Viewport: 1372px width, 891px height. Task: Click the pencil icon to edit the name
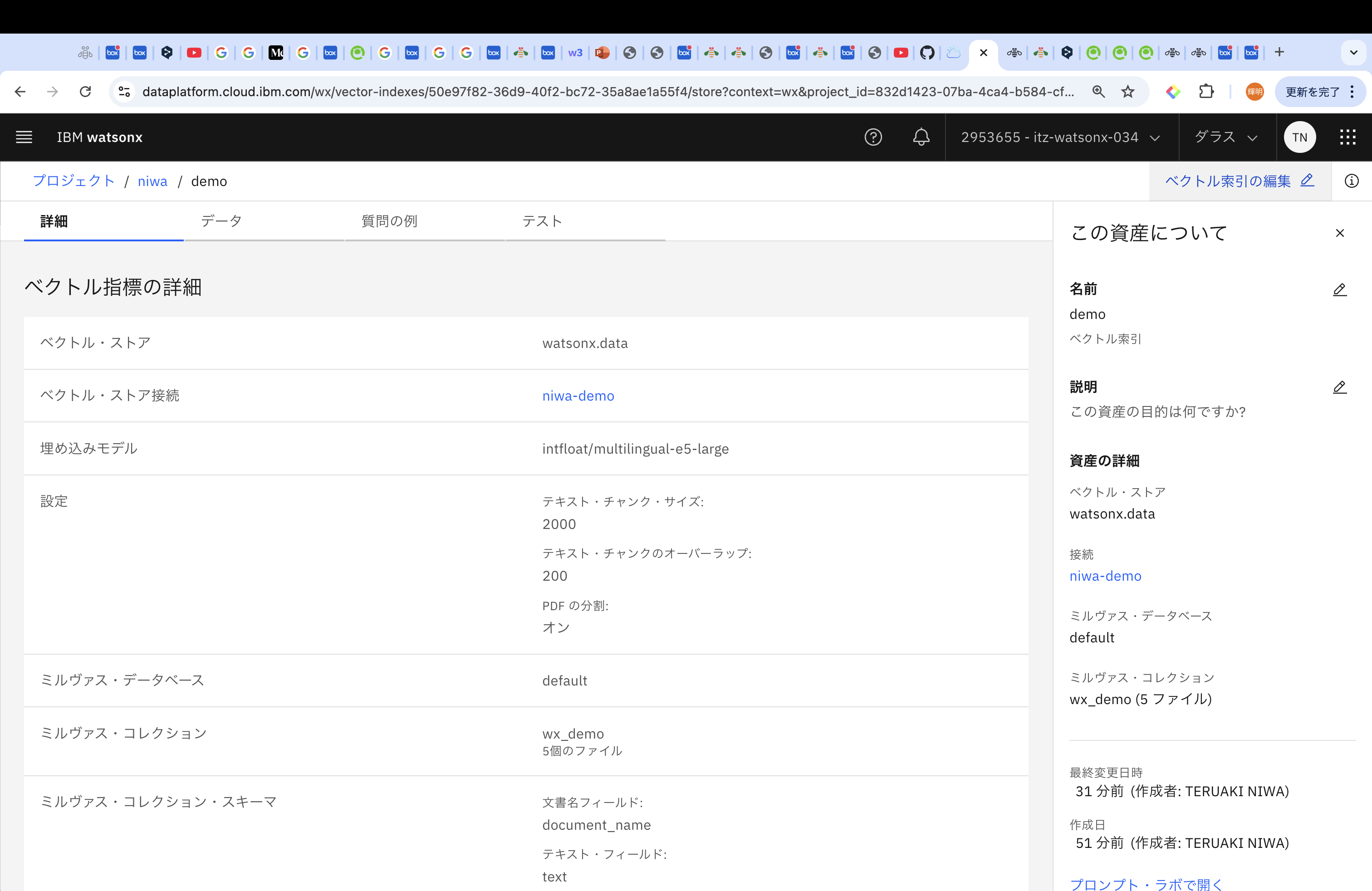click(x=1339, y=289)
